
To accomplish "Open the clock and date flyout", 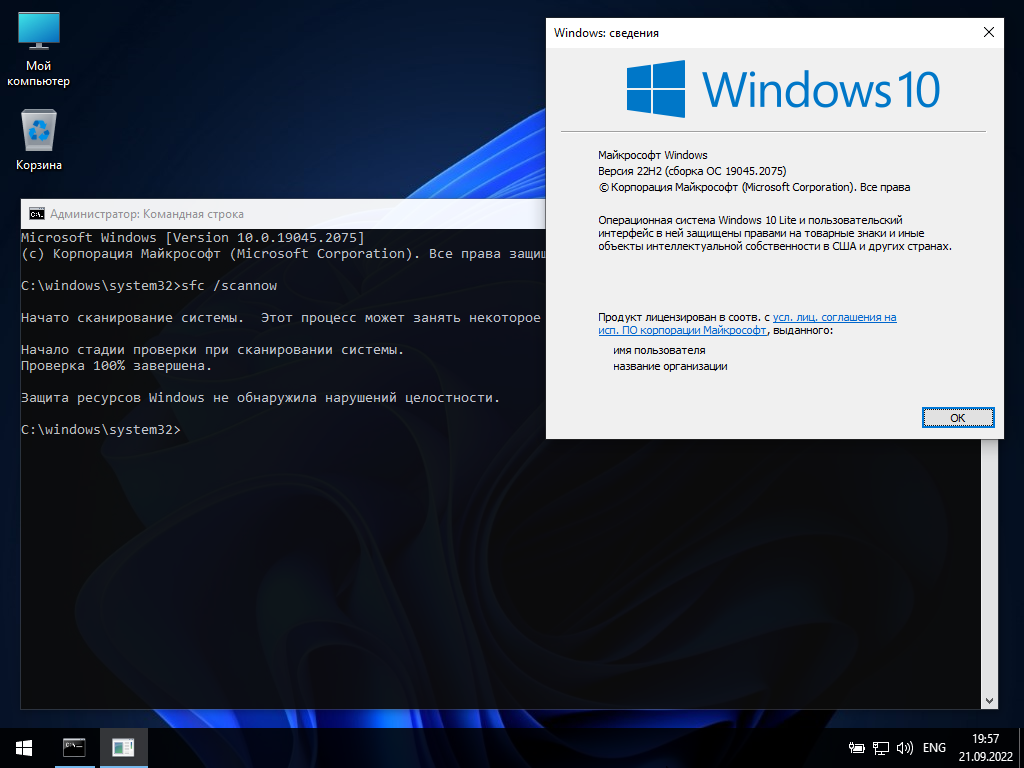I will [984, 747].
